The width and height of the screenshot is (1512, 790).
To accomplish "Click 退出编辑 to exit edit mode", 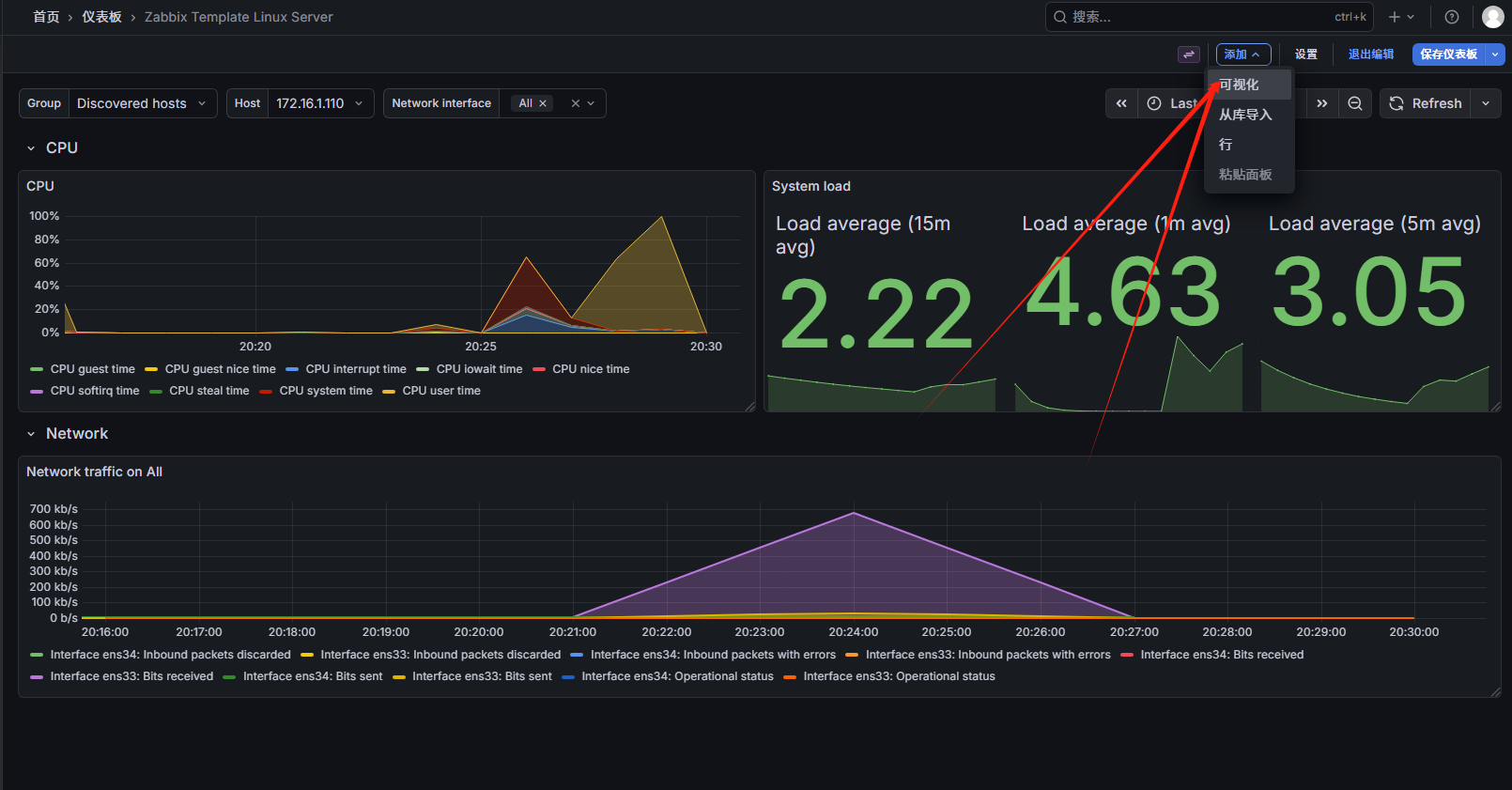I will click(x=1371, y=54).
